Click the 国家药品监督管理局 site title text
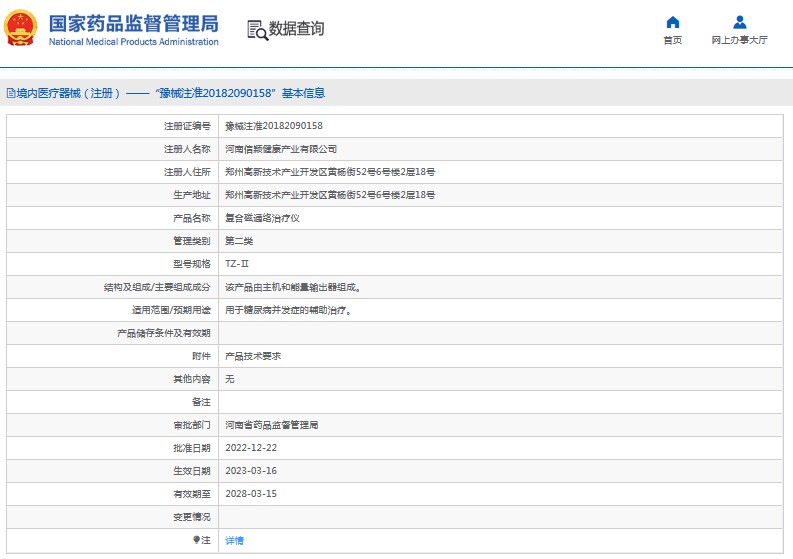This screenshot has width=793, height=559. pos(133,23)
